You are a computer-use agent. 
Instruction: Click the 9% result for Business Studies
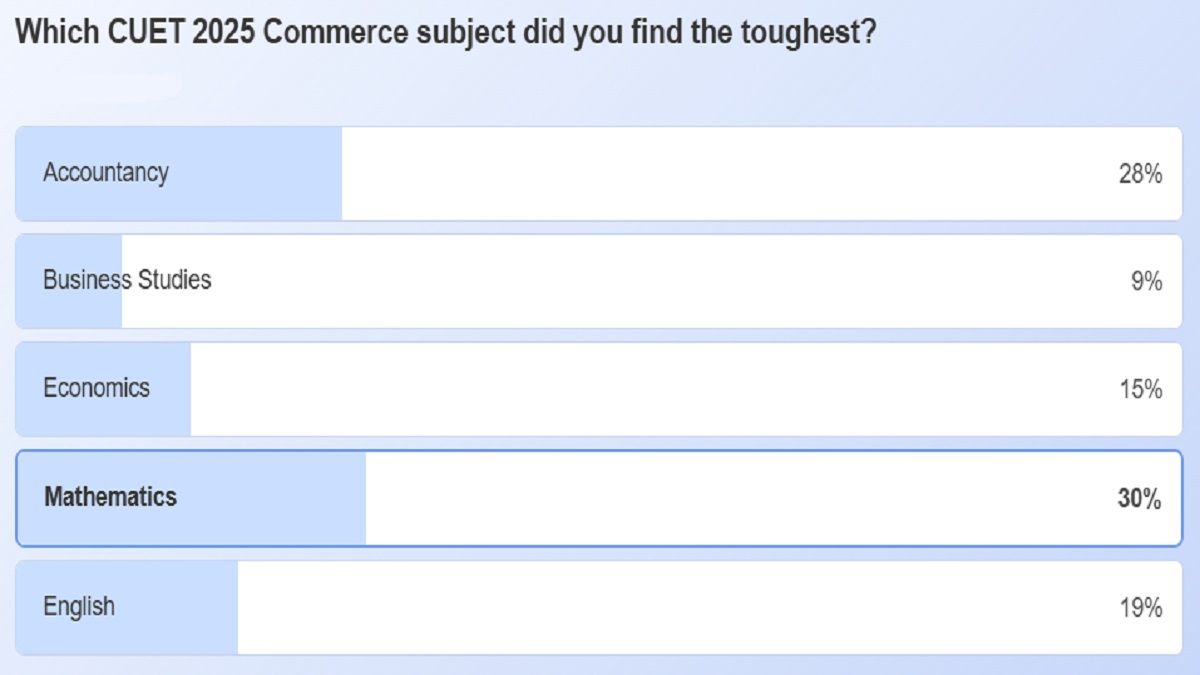(1146, 282)
